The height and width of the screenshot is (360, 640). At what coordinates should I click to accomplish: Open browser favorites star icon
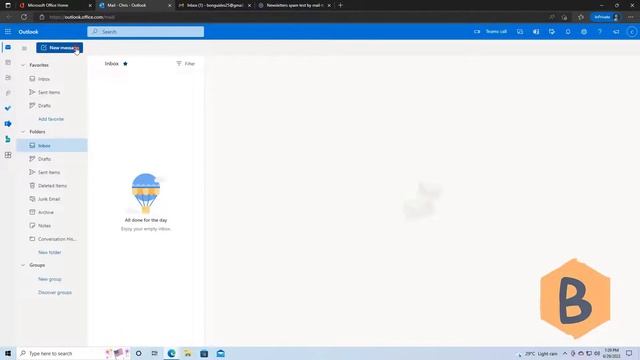coord(581,17)
